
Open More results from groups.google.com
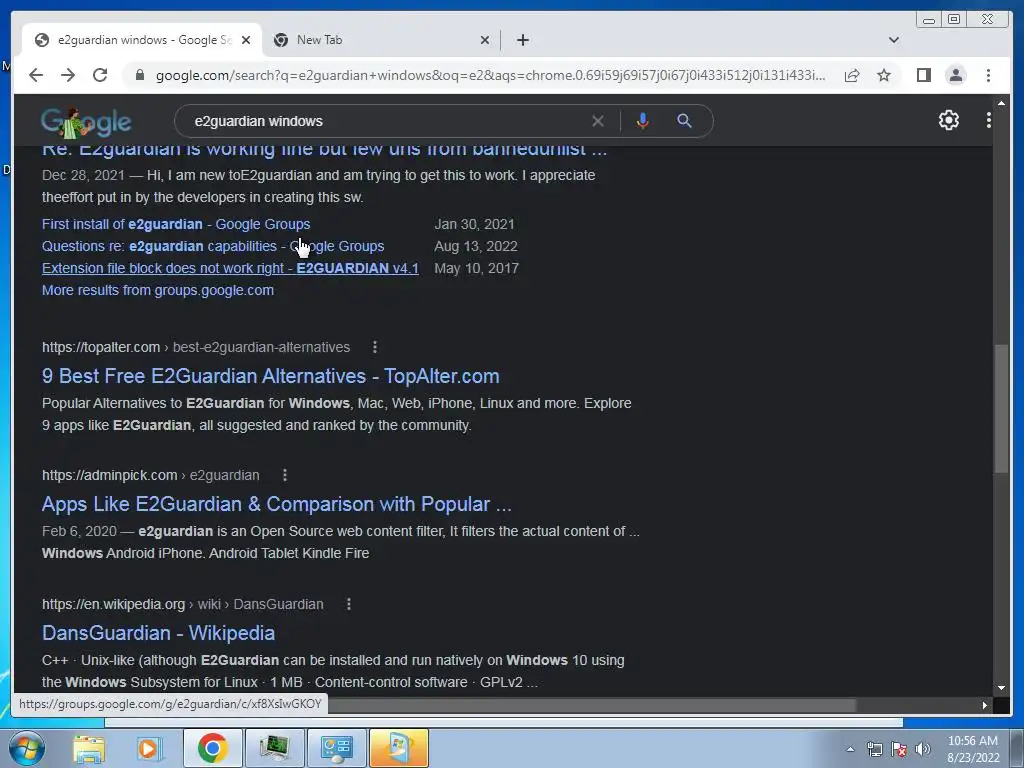(157, 290)
